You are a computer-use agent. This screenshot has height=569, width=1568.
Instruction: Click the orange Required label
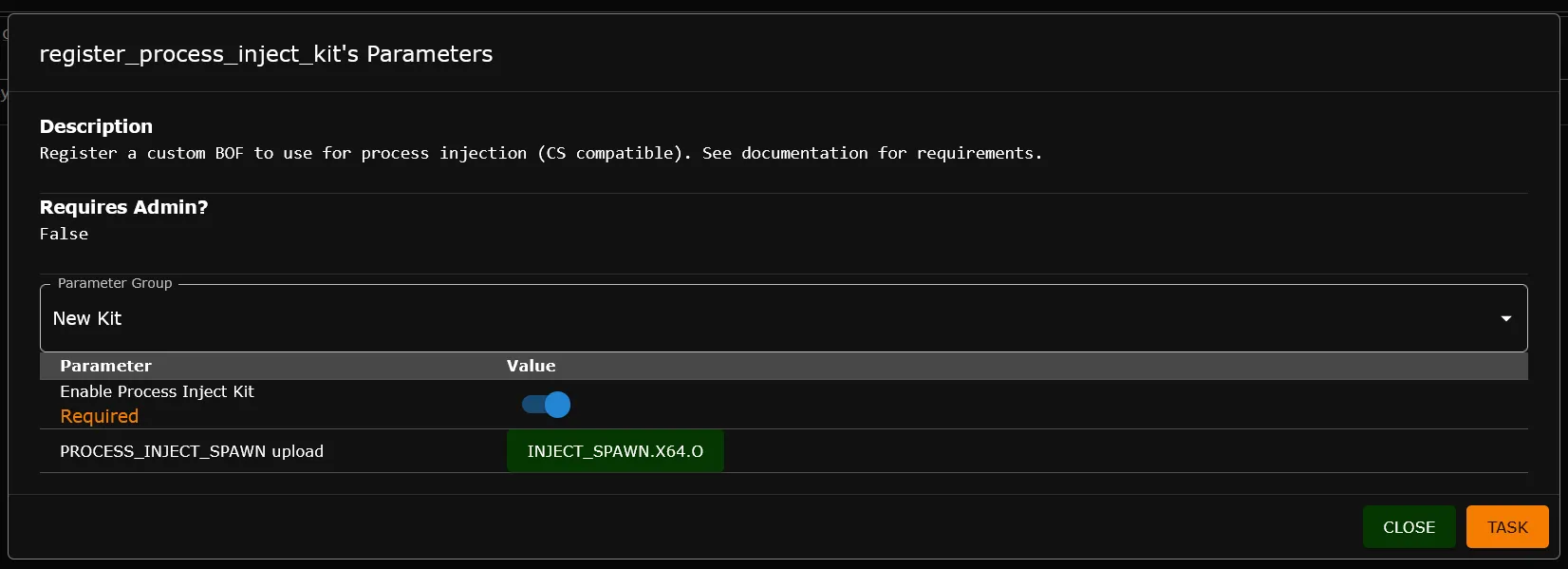click(x=99, y=416)
